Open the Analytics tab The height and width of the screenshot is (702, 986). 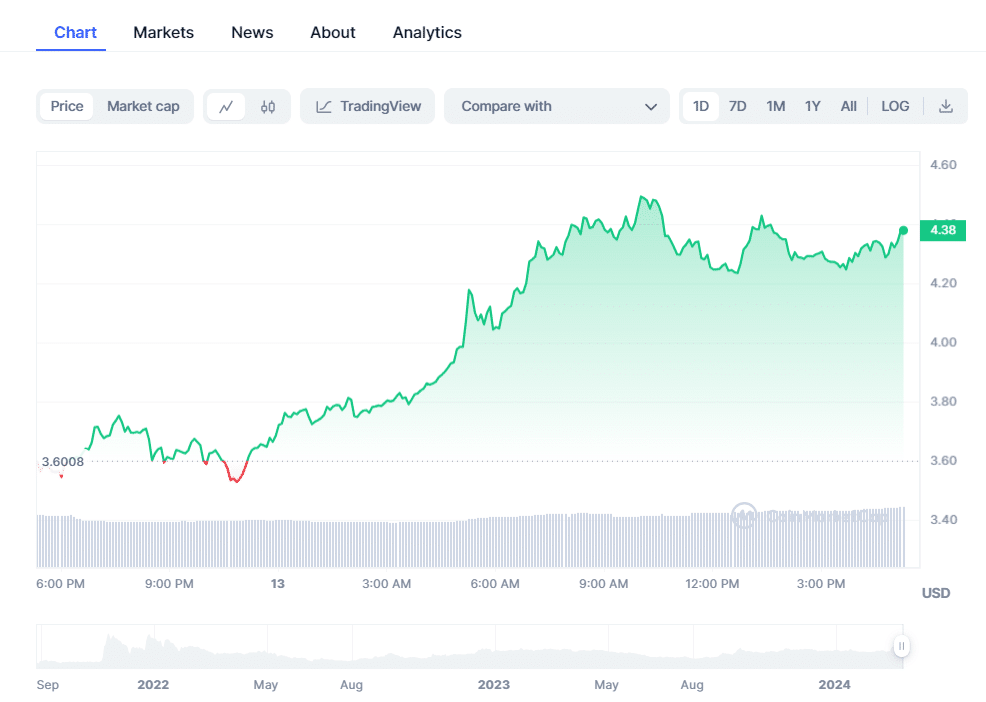[427, 32]
